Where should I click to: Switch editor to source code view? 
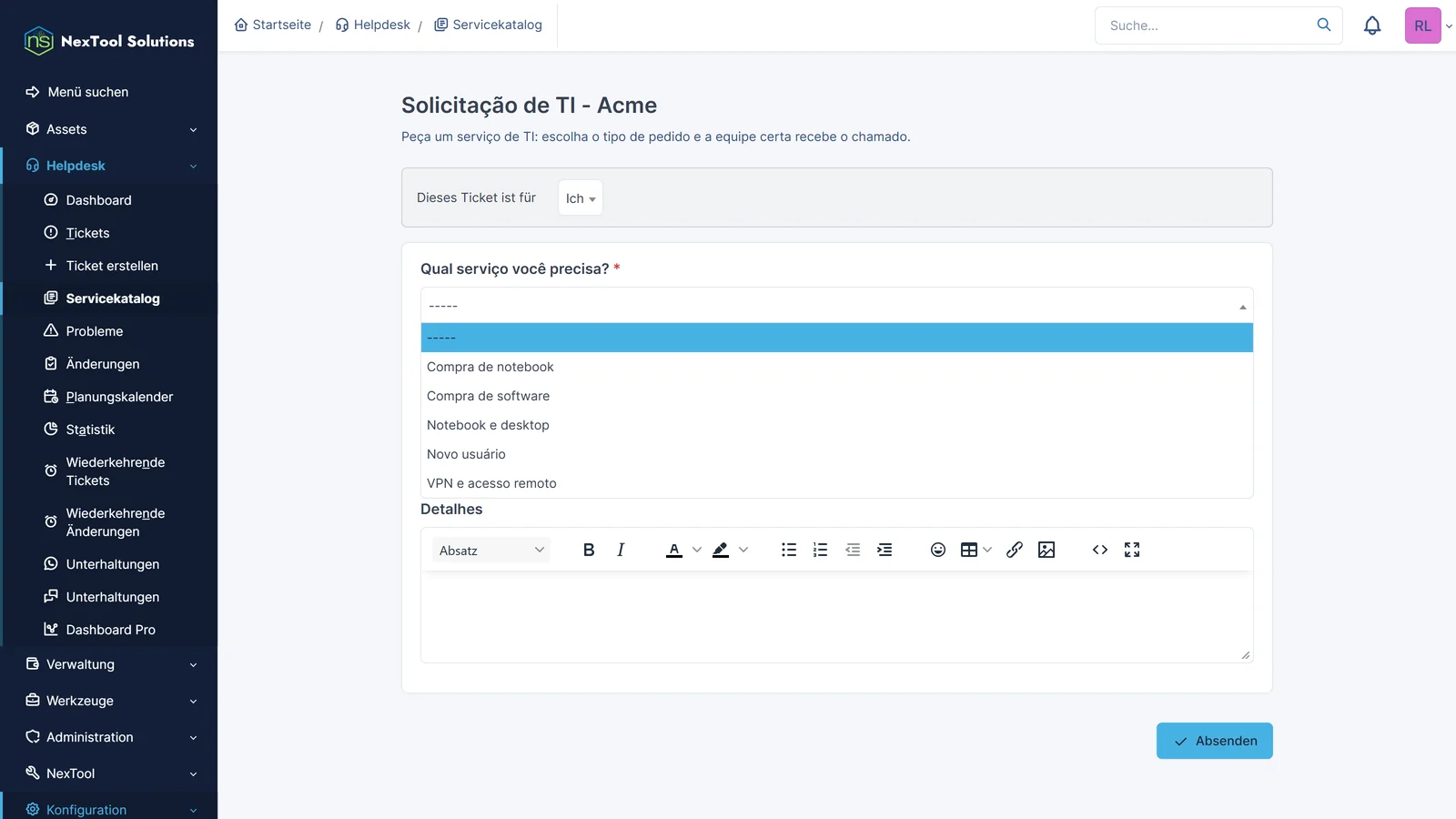click(x=1100, y=550)
